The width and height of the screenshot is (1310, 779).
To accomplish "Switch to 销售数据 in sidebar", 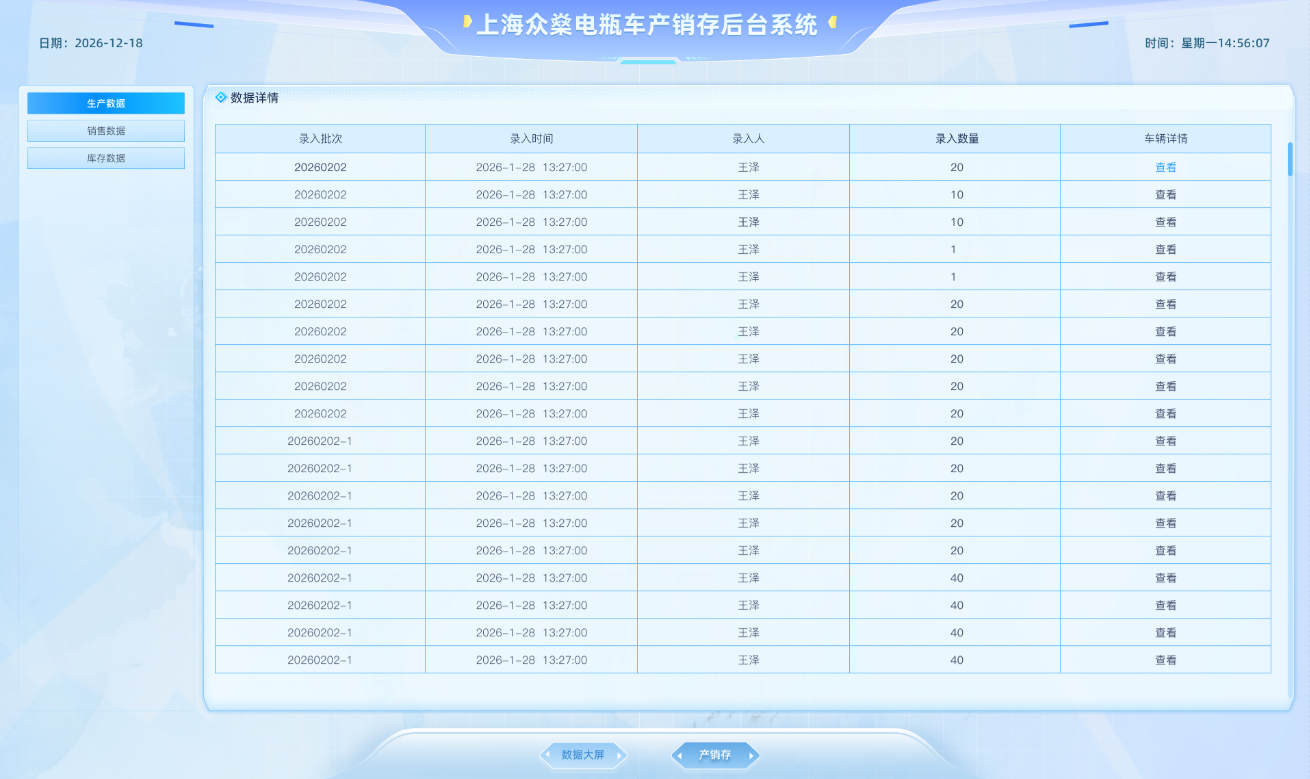I will (x=106, y=131).
